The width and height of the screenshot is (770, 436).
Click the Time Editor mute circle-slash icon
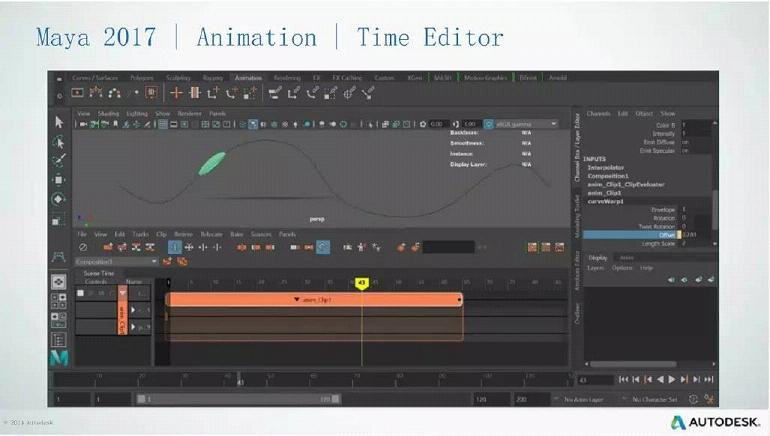[x=83, y=247]
